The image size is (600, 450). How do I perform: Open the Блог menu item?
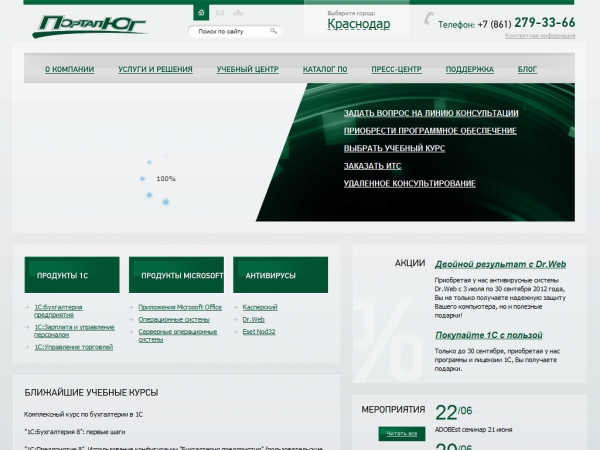point(527,70)
